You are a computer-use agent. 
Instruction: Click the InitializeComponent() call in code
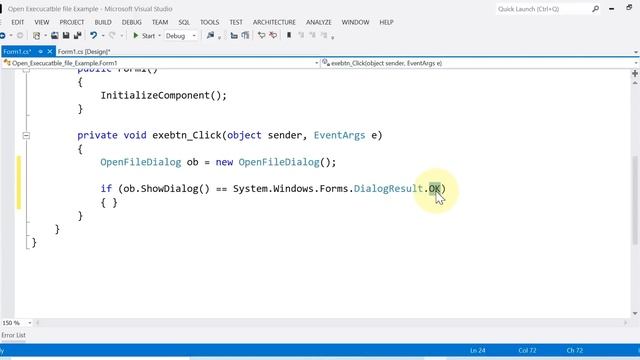163,96
